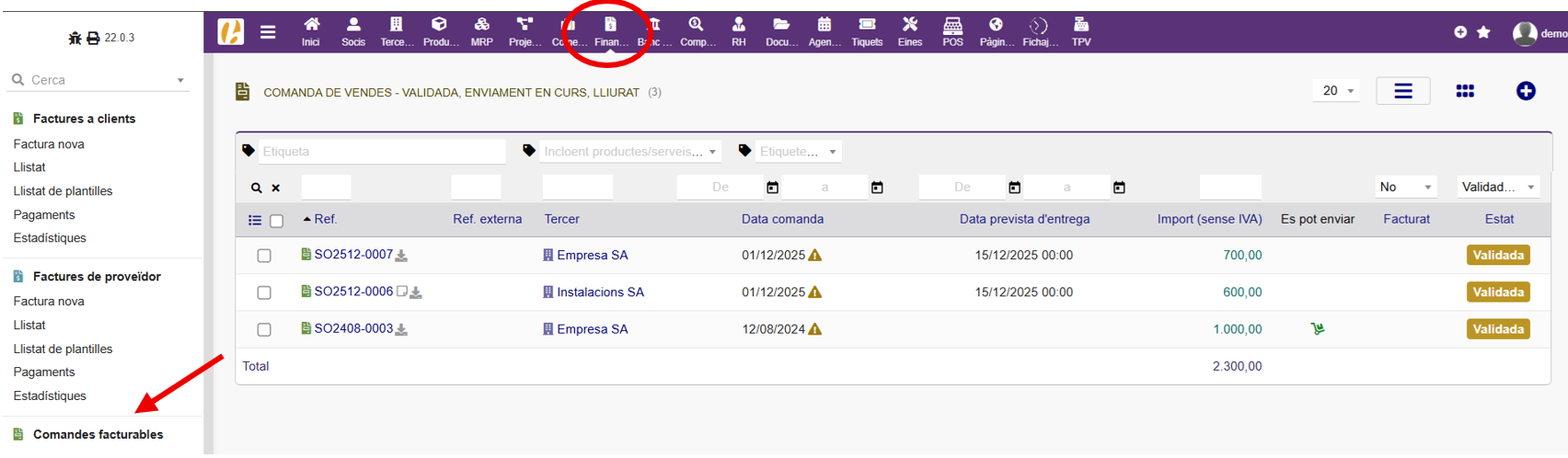1568x458 pixels.
Task: Click the Eines tools icon
Action: click(909, 31)
